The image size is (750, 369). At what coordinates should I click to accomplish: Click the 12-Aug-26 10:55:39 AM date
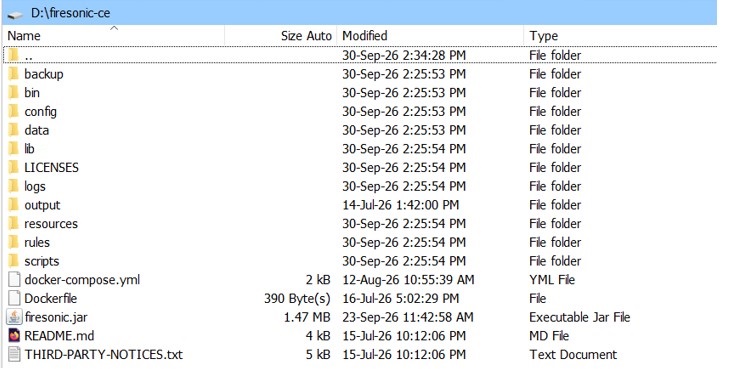point(408,279)
